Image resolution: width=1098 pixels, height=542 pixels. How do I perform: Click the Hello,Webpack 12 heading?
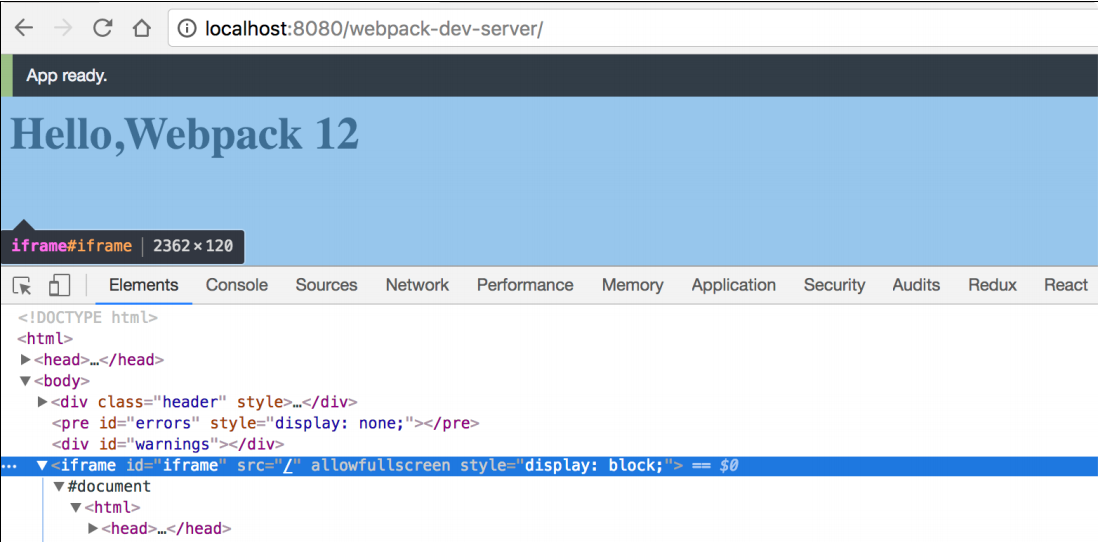[185, 133]
